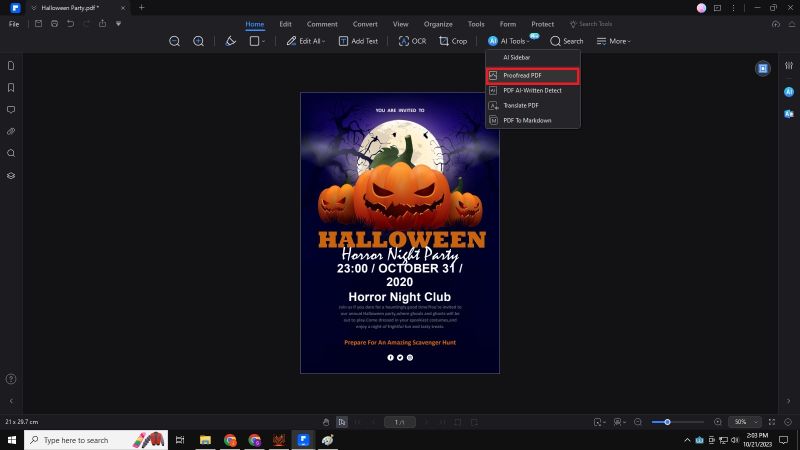
Task: Switch to the View tab
Action: [401, 24]
